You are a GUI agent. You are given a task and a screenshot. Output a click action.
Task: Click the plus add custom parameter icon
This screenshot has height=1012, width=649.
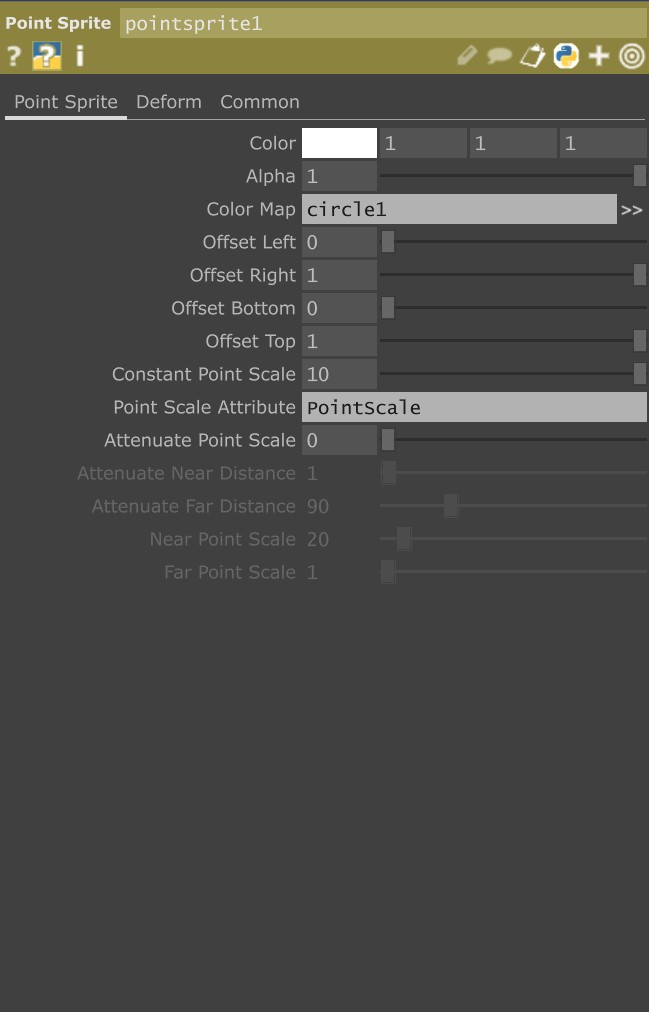click(x=599, y=56)
